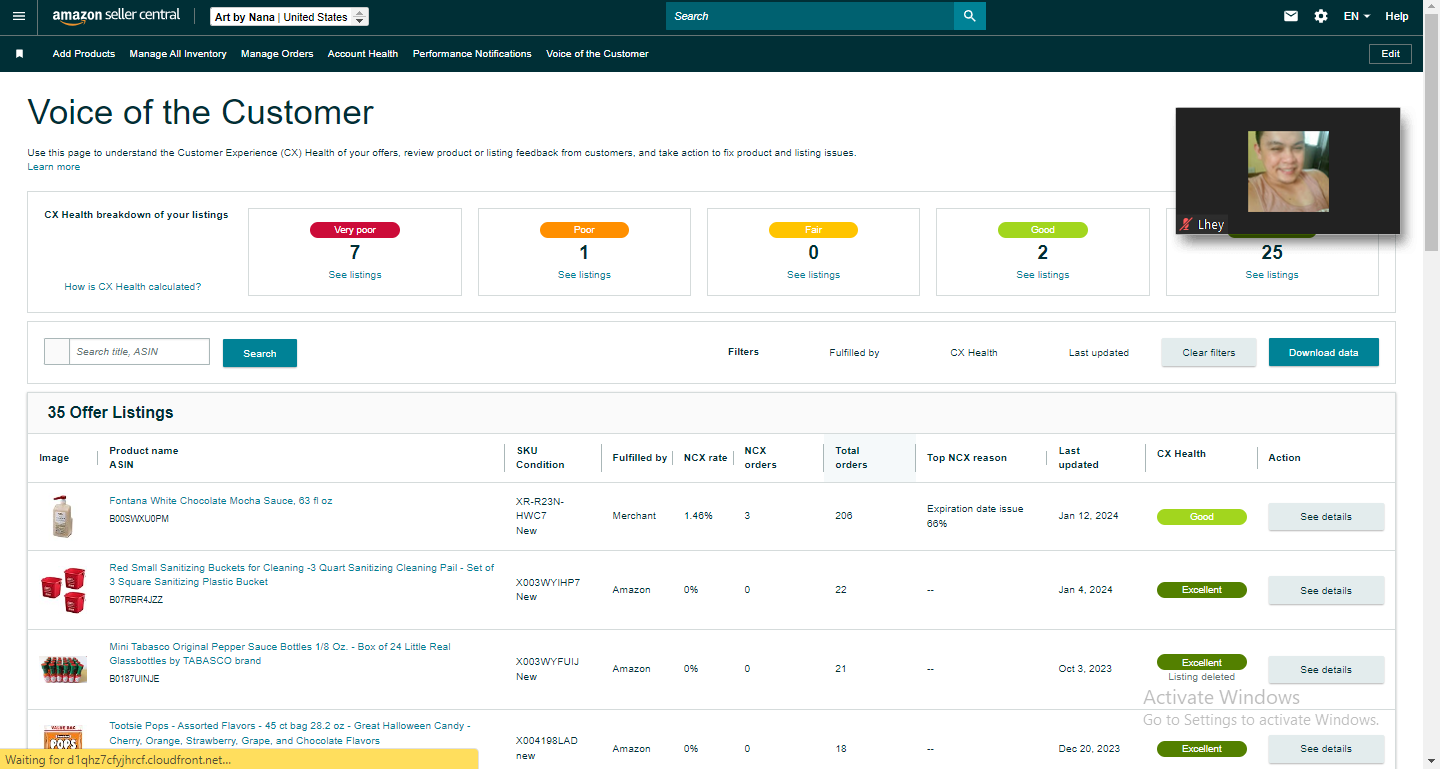Click the Fontana sauce product thumbnail
The height and width of the screenshot is (769, 1440).
[x=62, y=517]
